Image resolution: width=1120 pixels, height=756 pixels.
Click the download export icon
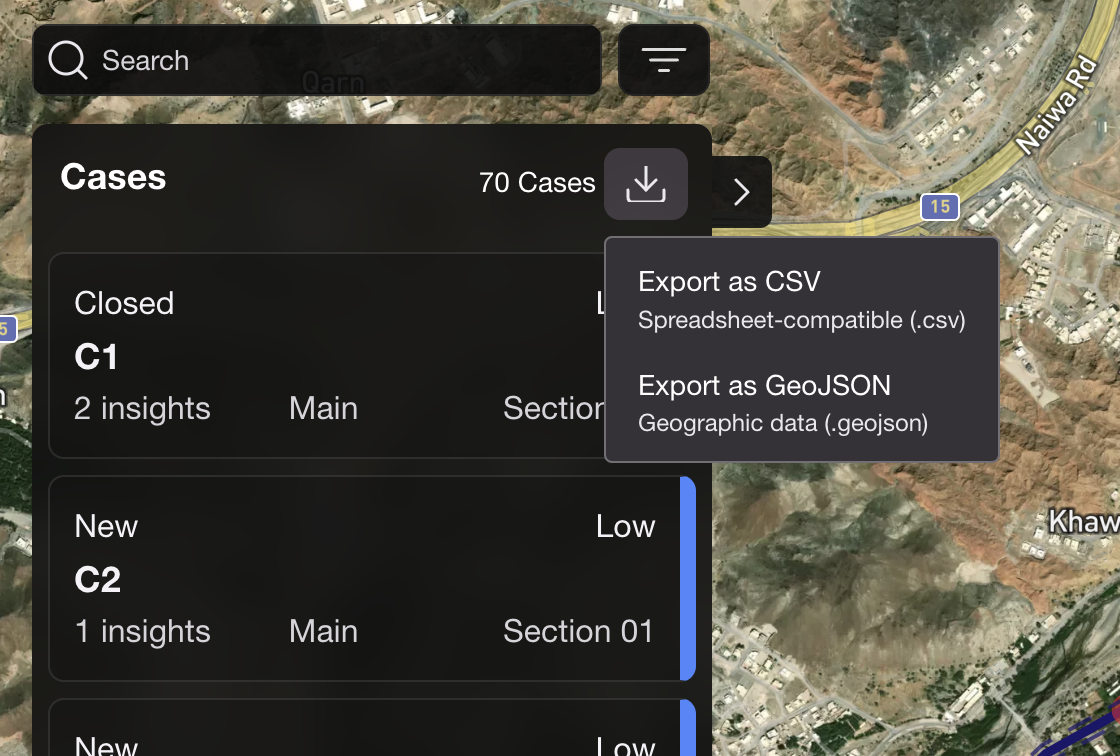pyautogui.click(x=646, y=184)
